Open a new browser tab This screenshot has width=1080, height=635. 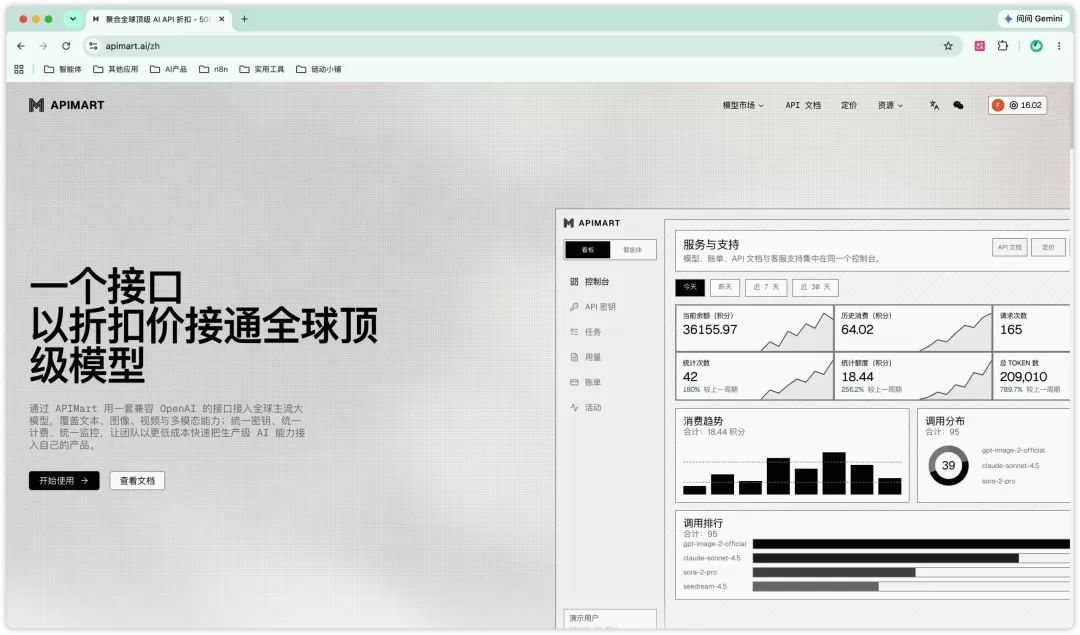pyautogui.click(x=244, y=19)
